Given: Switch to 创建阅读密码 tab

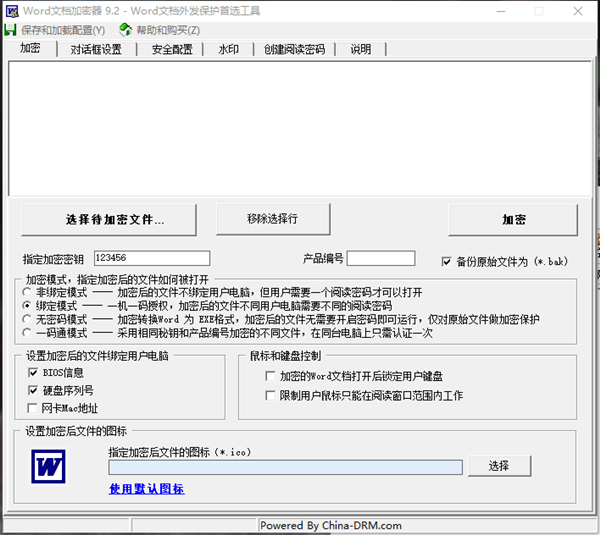Looking at the screenshot, I should [294, 49].
